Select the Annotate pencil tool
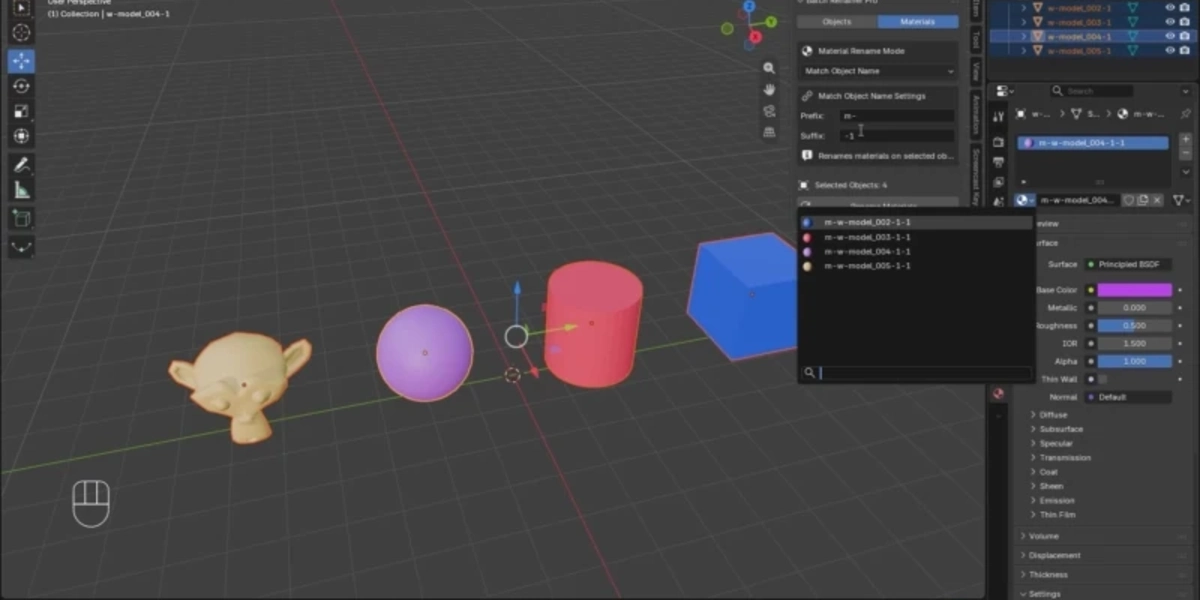 tap(21, 165)
